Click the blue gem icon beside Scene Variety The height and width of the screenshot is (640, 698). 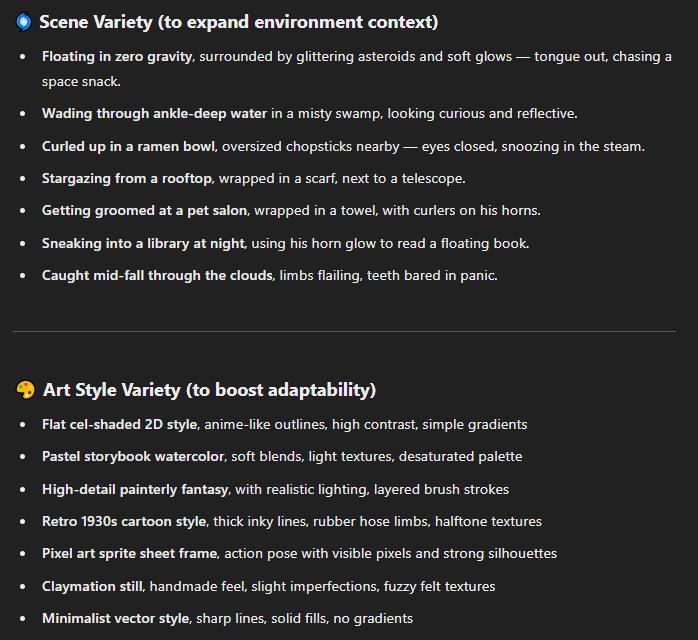(x=24, y=22)
